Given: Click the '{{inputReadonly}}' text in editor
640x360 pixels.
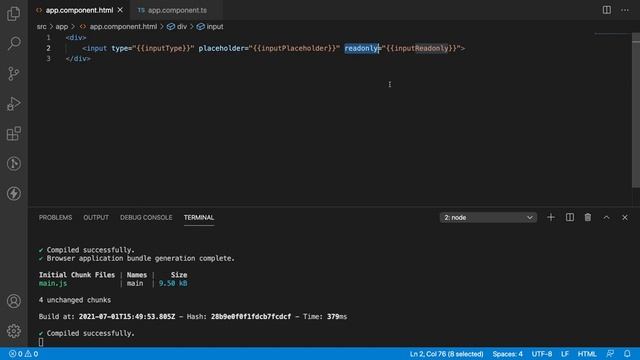Looking at the screenshot, I should (x=421, y=48).
